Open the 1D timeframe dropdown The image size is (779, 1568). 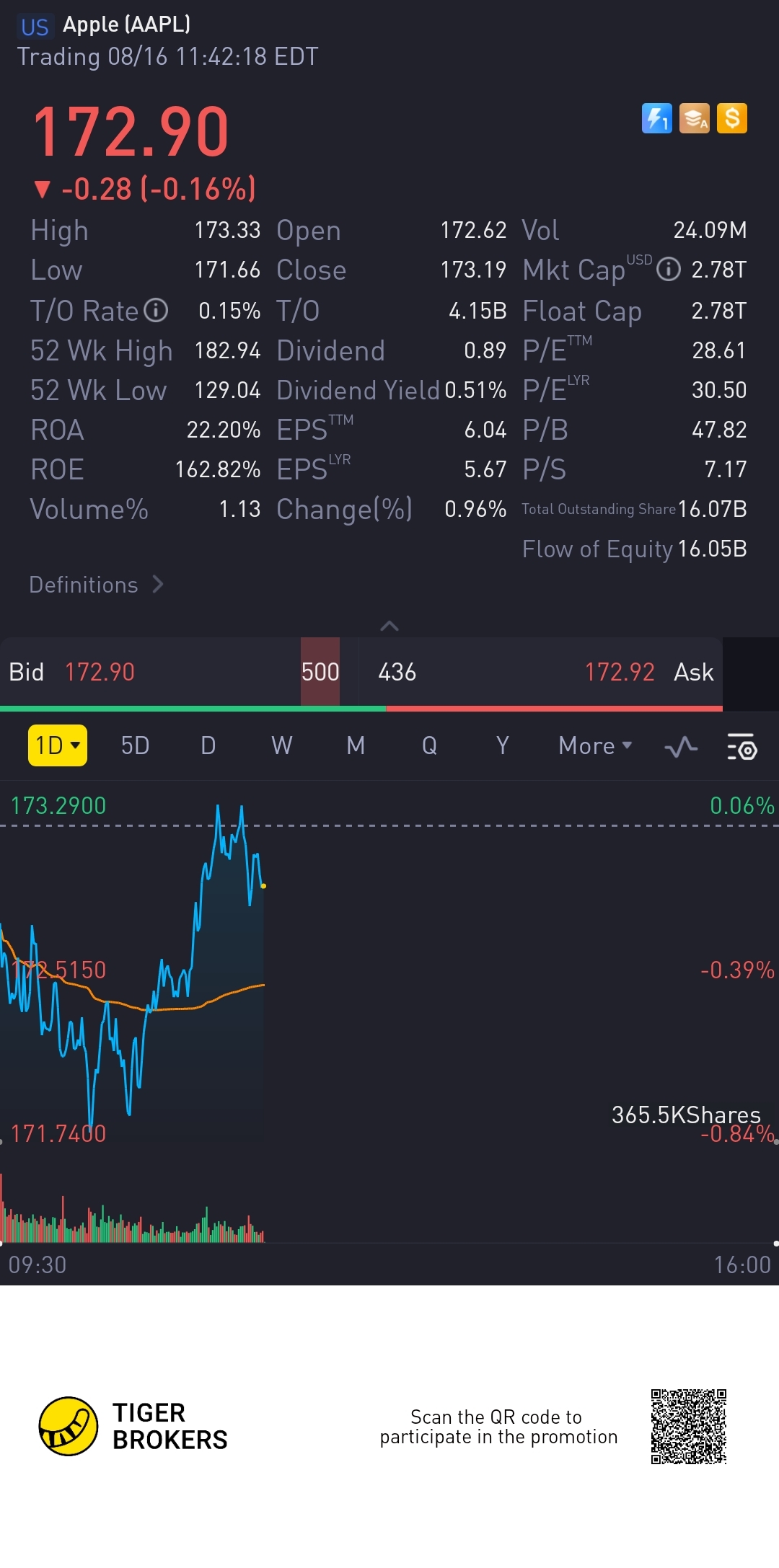click(x=58, y=745)
